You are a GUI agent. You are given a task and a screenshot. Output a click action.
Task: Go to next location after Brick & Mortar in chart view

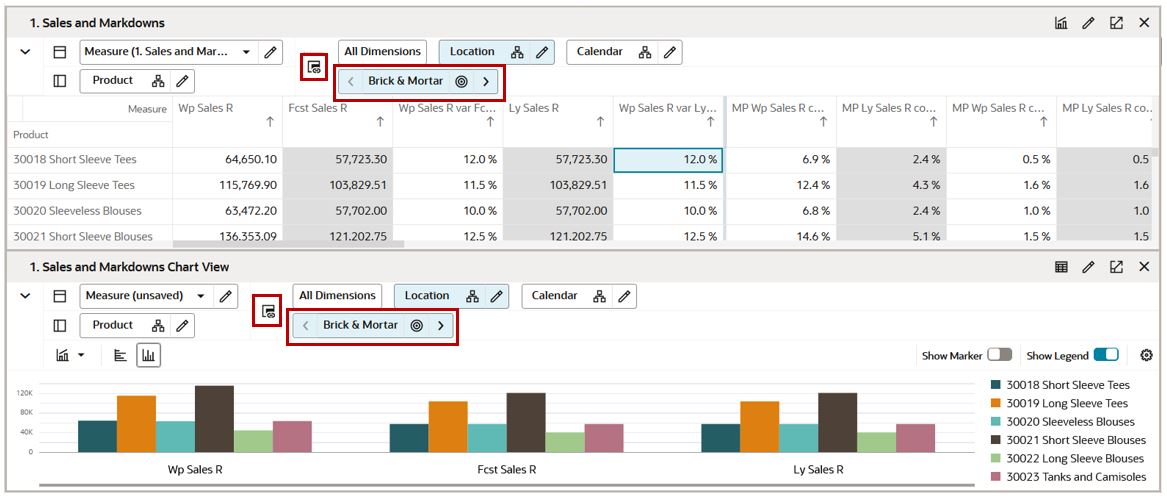tap(441, 325)
